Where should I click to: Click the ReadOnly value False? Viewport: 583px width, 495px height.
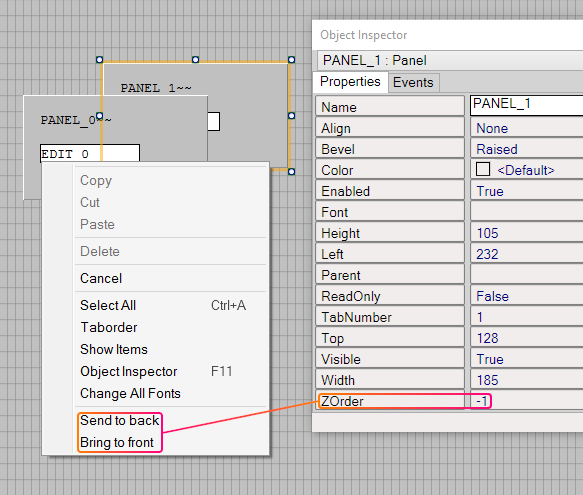click(x=526, y=296)
